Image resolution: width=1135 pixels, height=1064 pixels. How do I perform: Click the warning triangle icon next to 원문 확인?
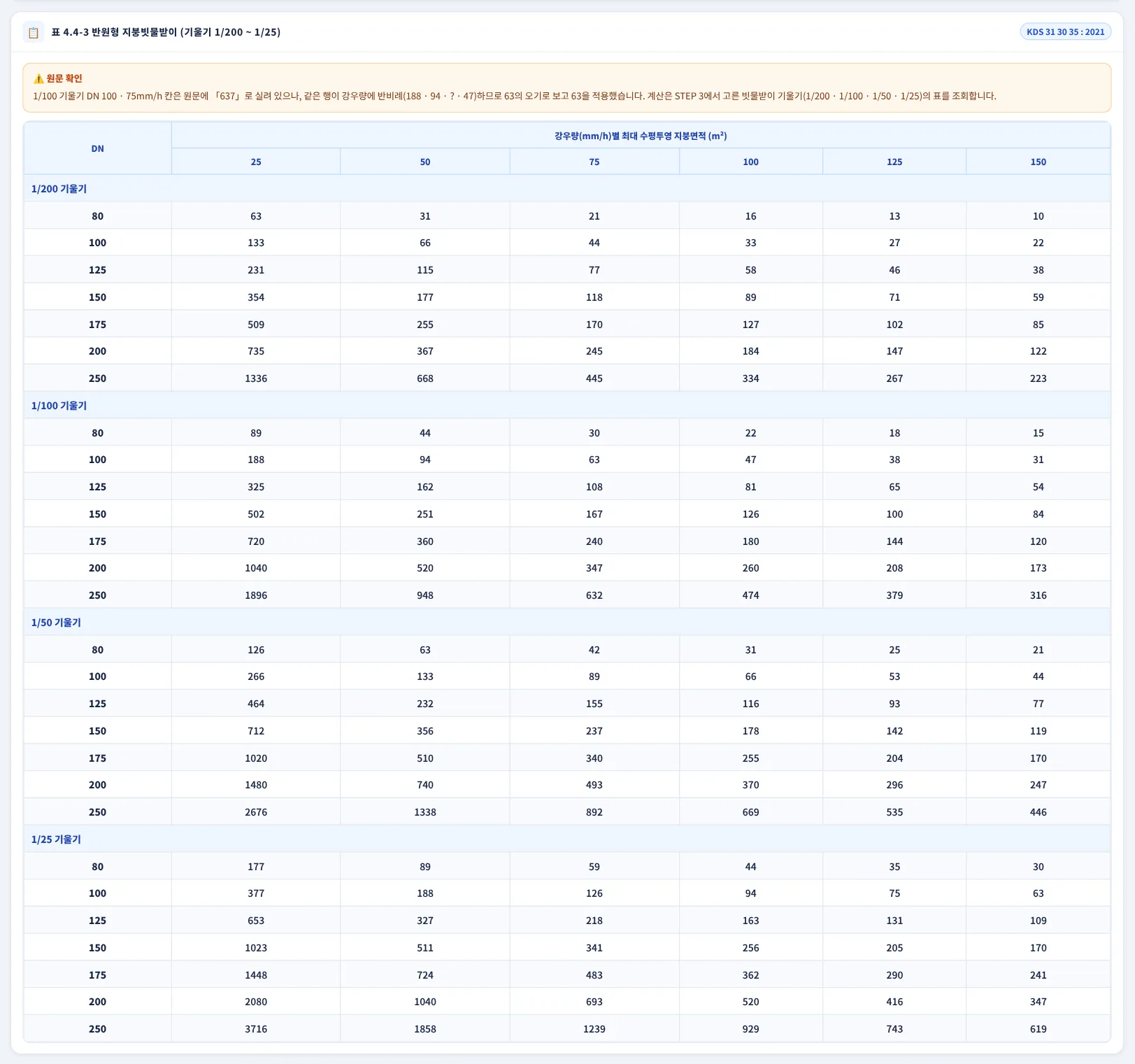(38, 79)
